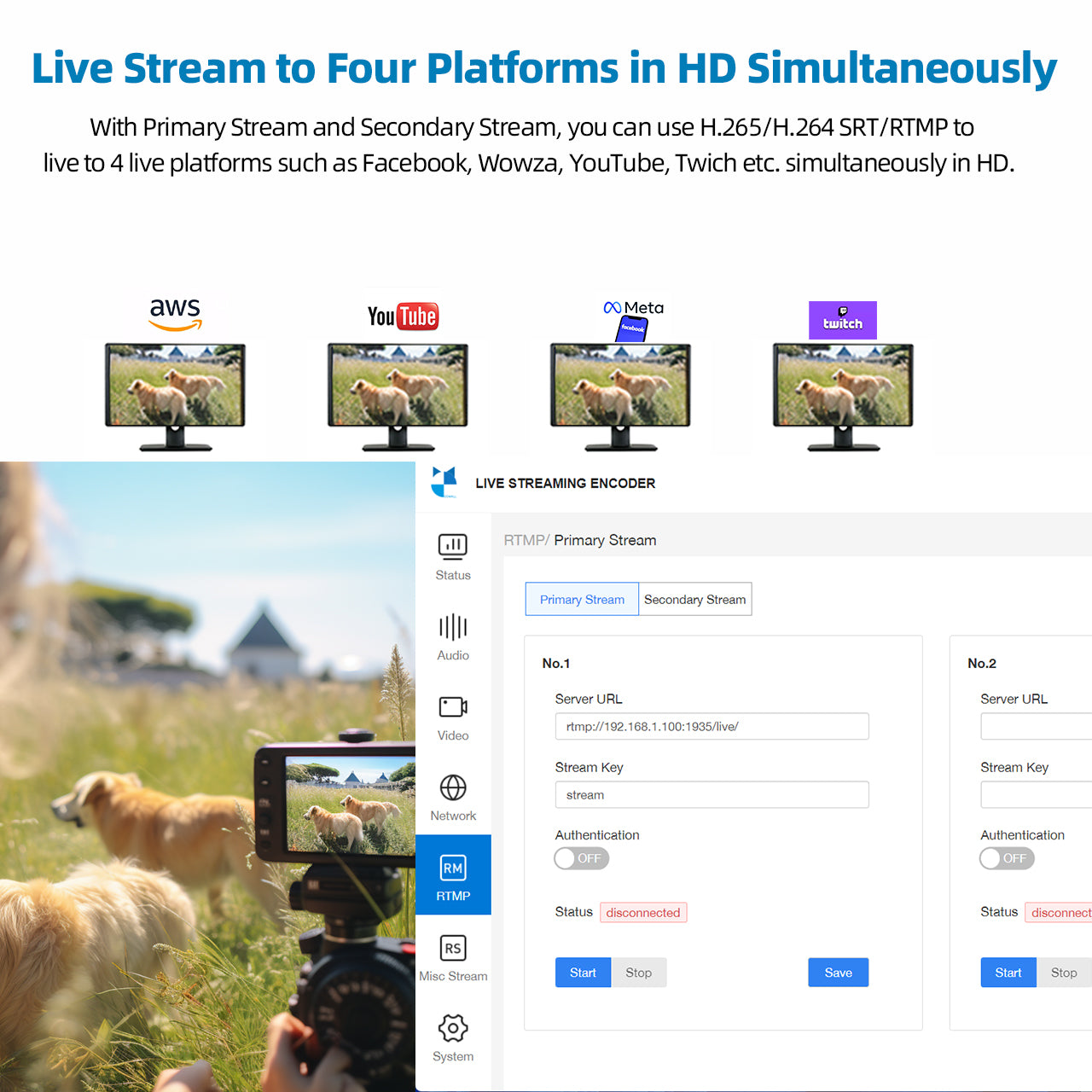1092x1092 pixels.
Task: Select the monitor preview under aws
Action: pyautogui.click(x=175, y=397)
